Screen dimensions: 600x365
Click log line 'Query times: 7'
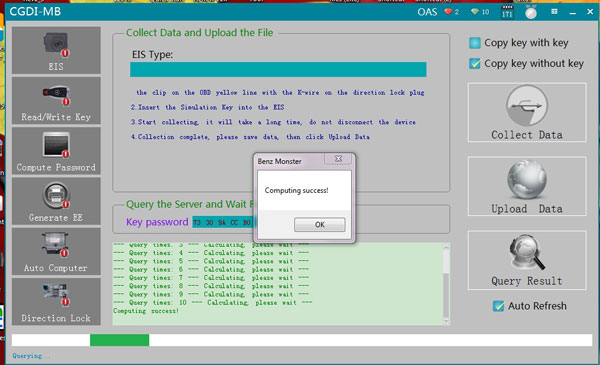[x=211, y=278]
